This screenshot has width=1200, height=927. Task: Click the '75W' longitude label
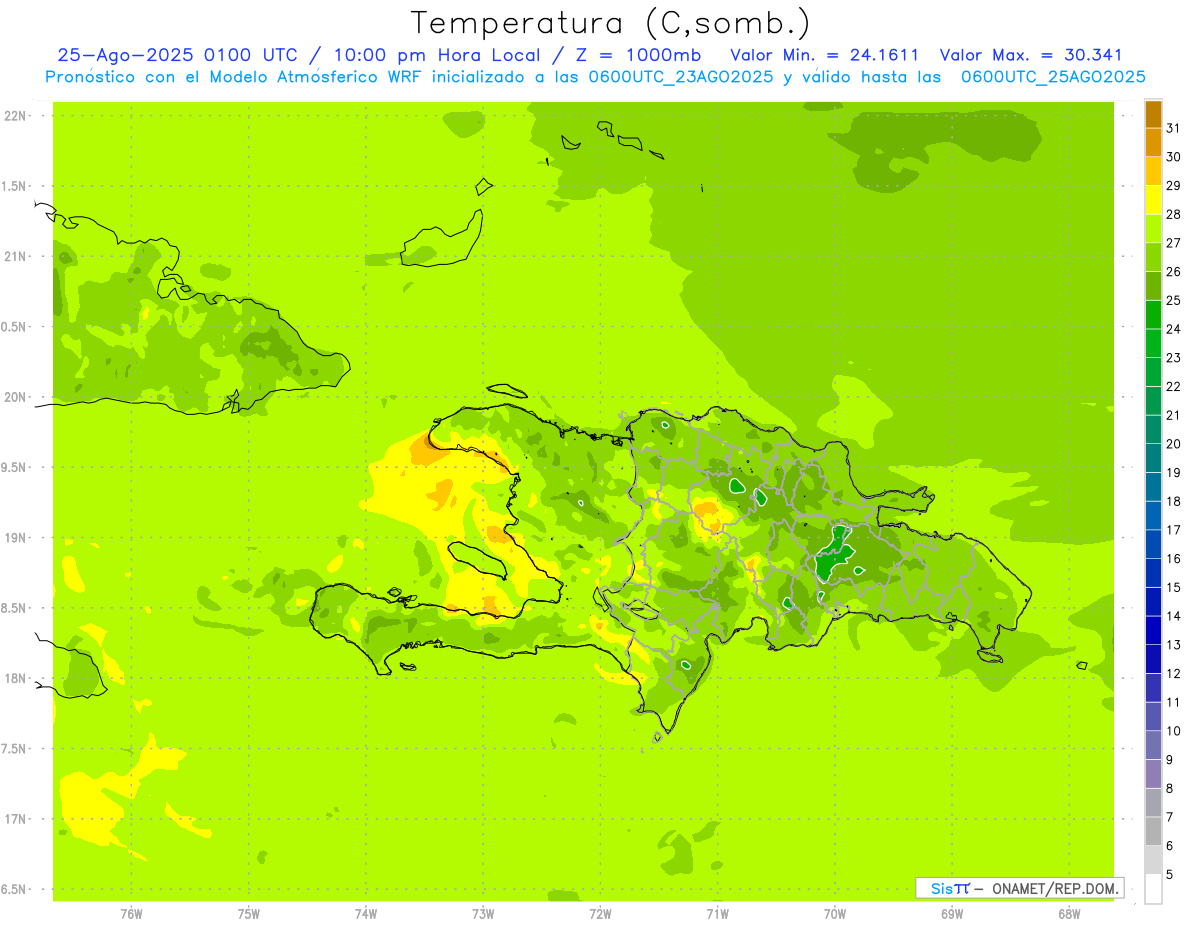[249, 914]
